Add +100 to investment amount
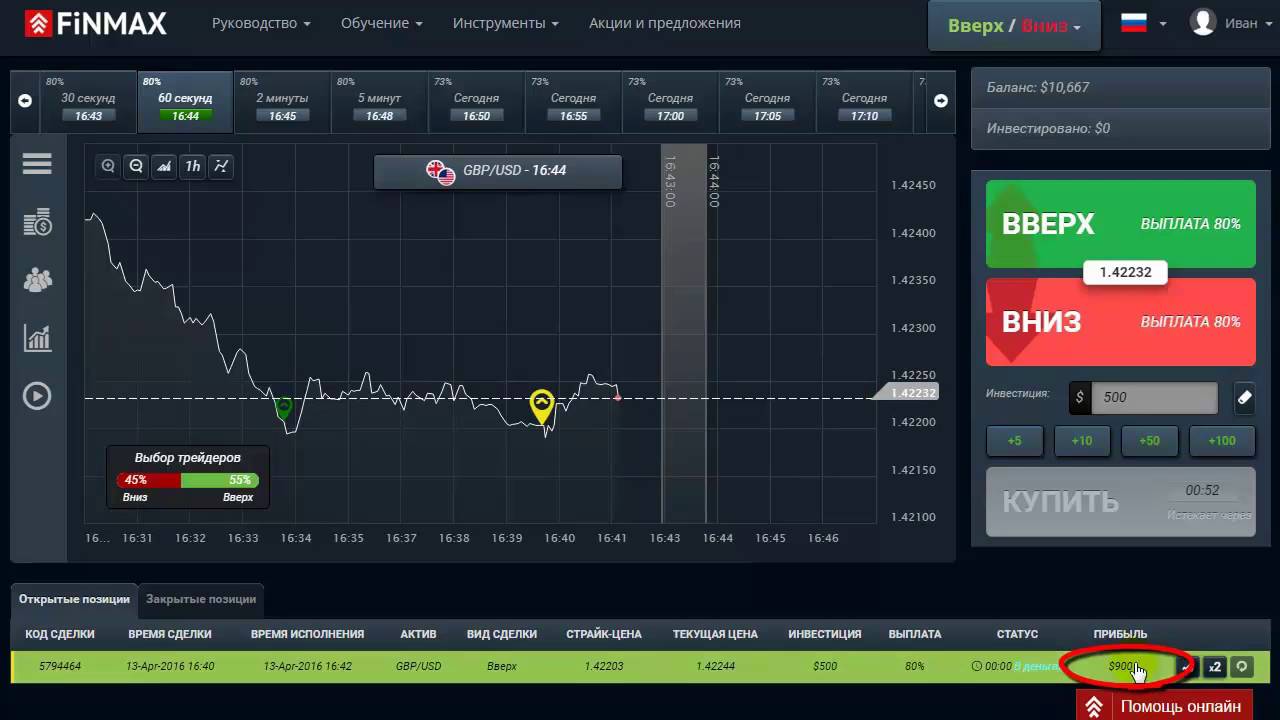The height and width of the screenshot is (720, 1280). click(x=1221, y=440)
